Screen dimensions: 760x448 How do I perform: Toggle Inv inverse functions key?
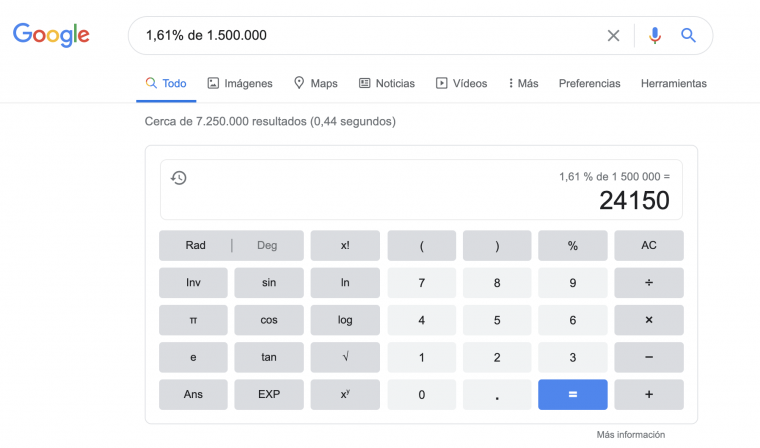coord(193,283)
